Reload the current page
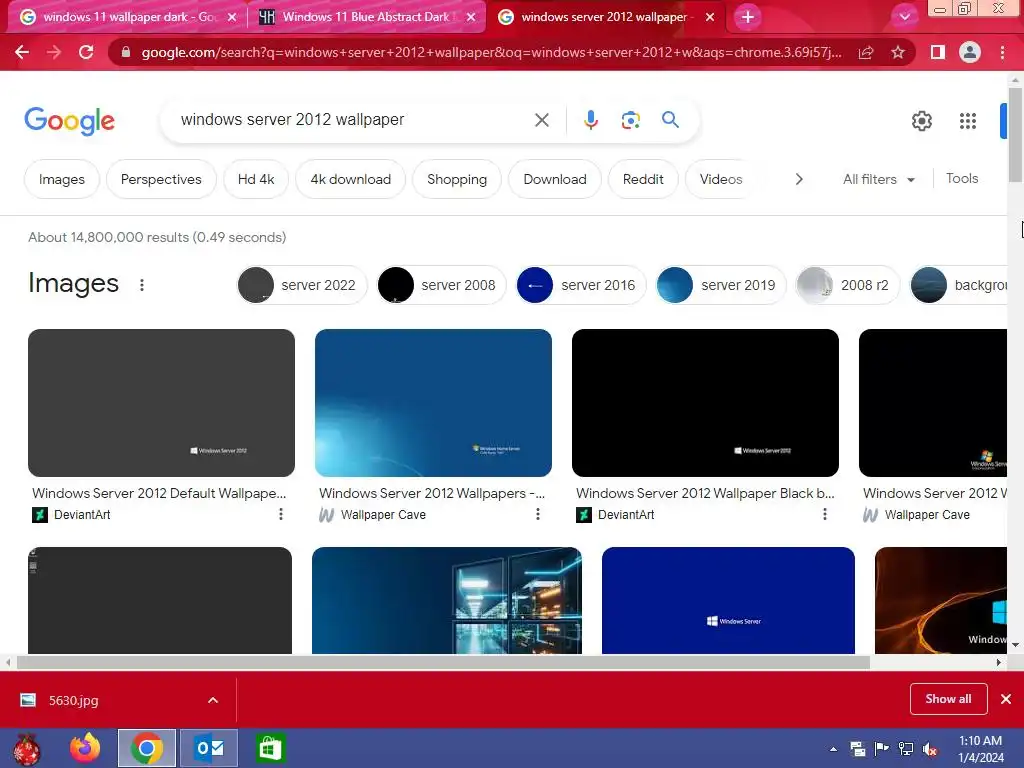 tap(86, 52)
